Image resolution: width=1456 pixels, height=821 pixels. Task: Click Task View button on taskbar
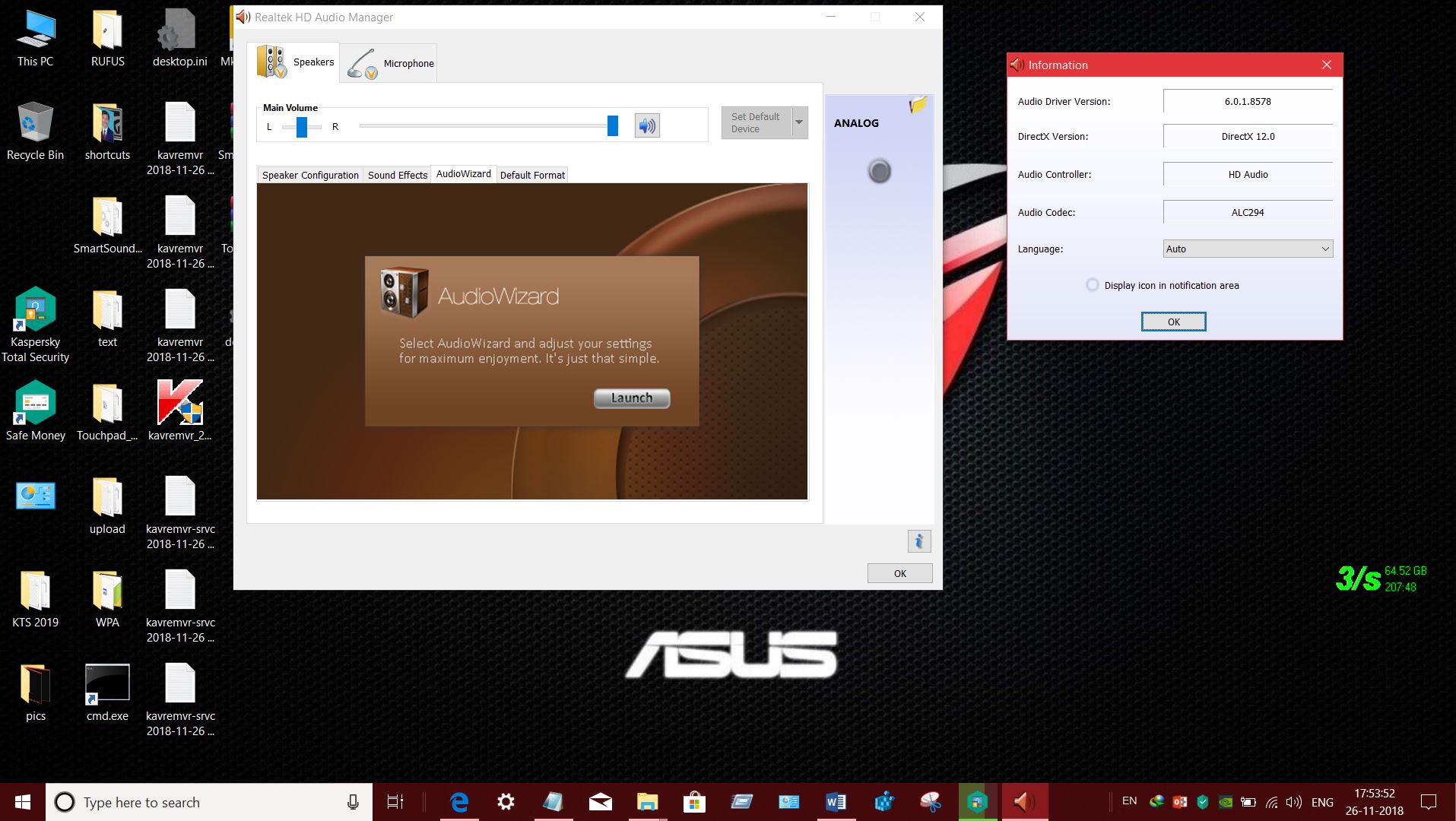click(x=395, y=802)
